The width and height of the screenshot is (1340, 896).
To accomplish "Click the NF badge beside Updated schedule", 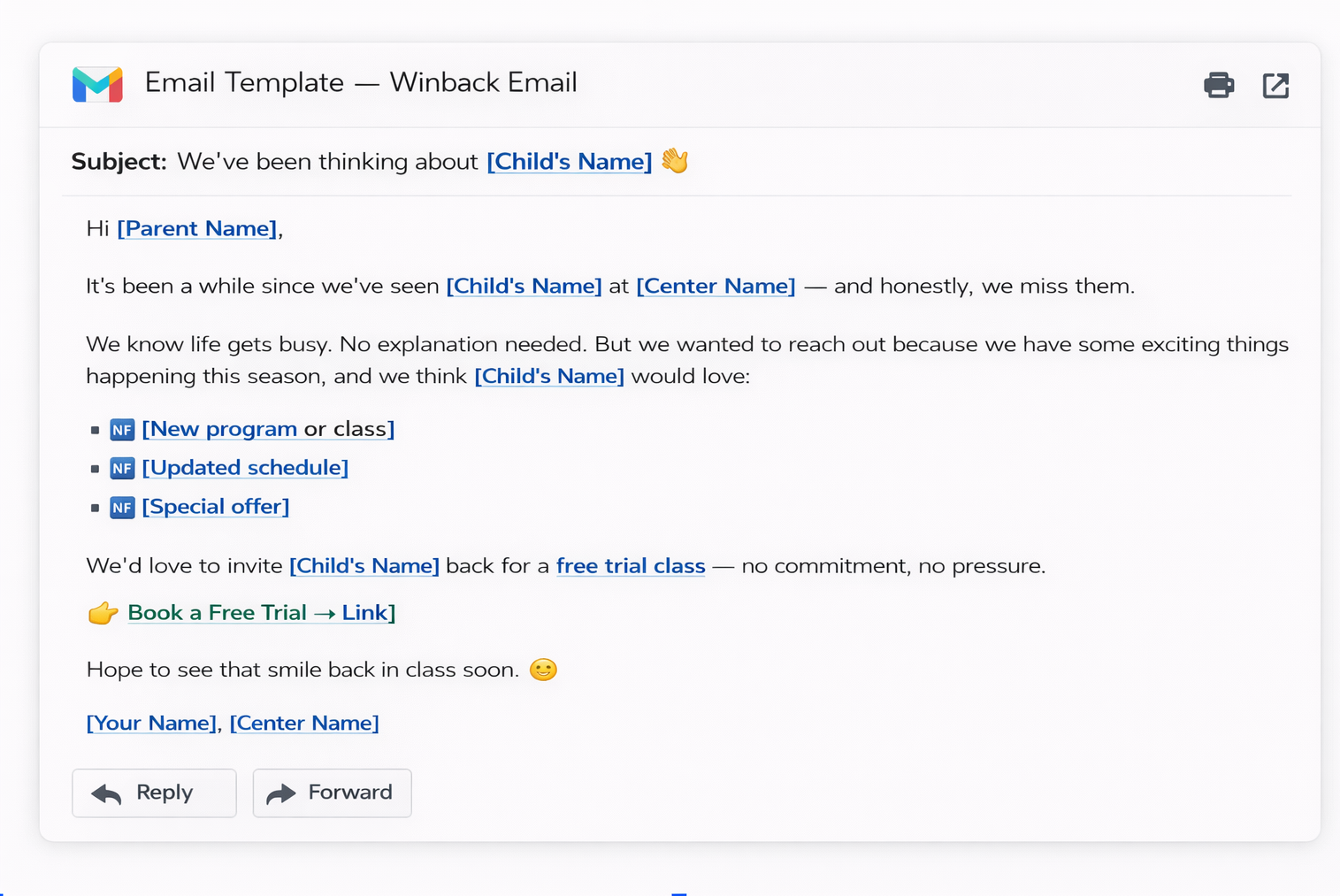I will (x=122, y=468).
